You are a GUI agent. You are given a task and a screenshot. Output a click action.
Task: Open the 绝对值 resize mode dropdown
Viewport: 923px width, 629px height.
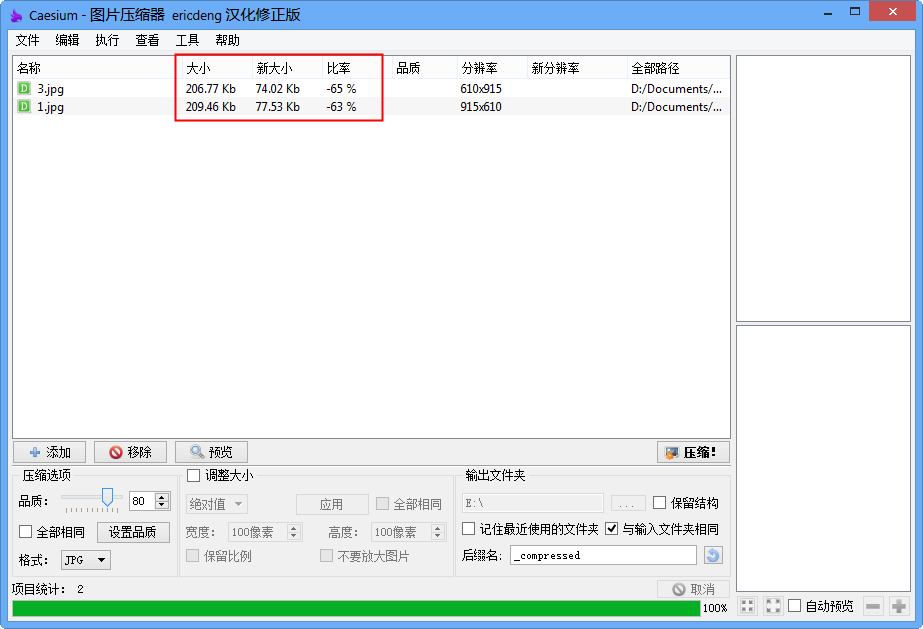coord(217,504)
